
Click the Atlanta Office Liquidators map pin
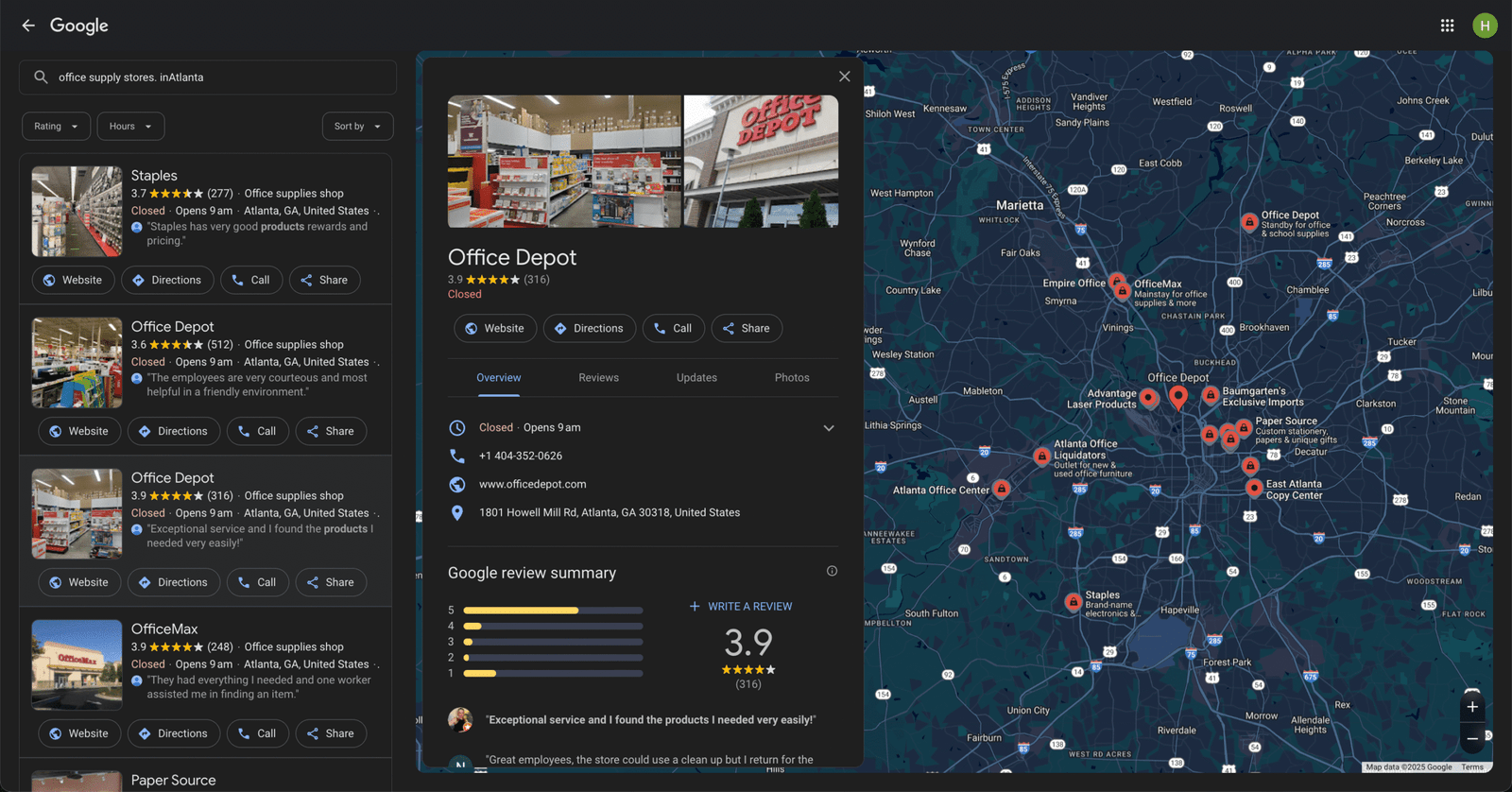[1041, 456]
